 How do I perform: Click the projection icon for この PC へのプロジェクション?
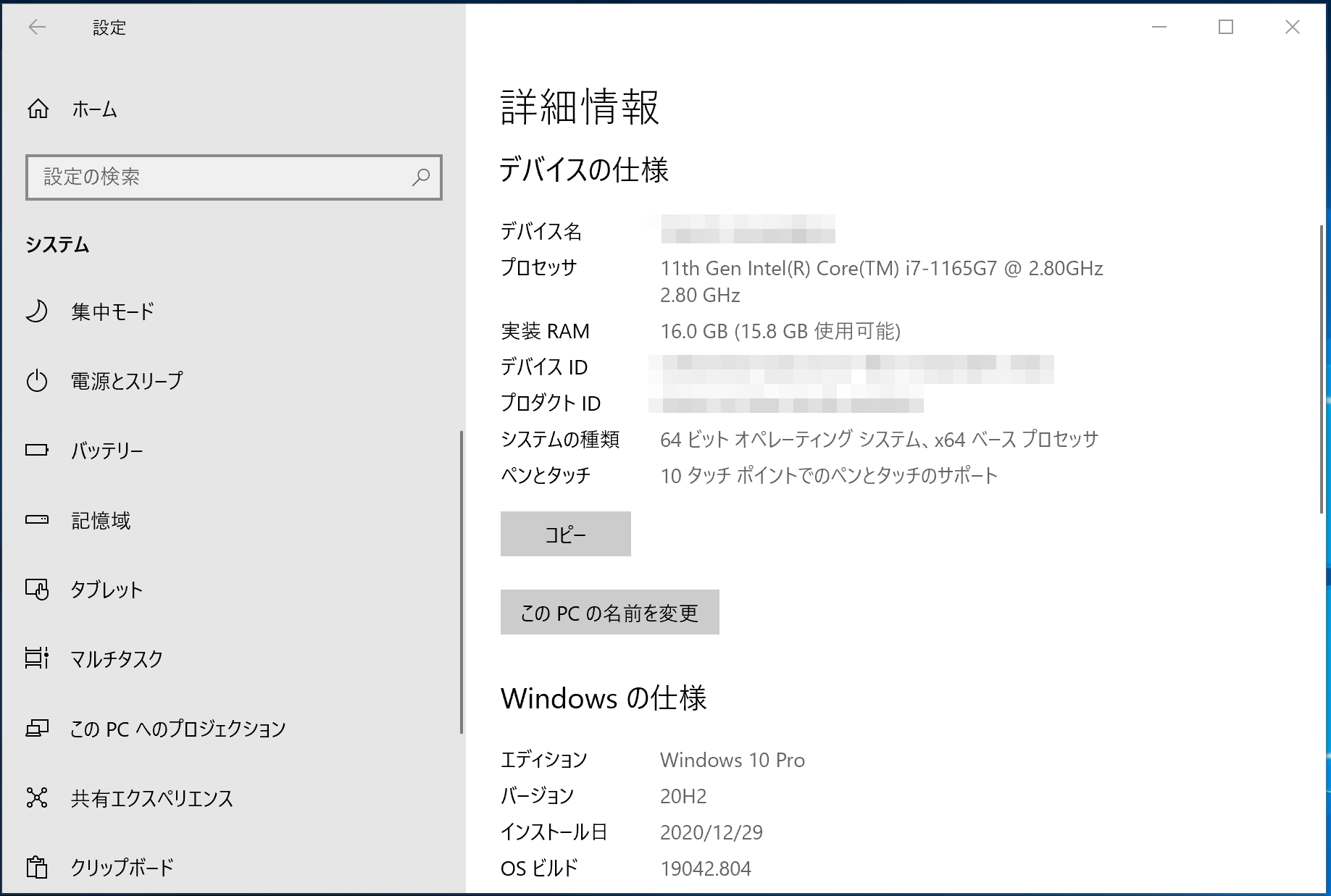click(37, 728)
